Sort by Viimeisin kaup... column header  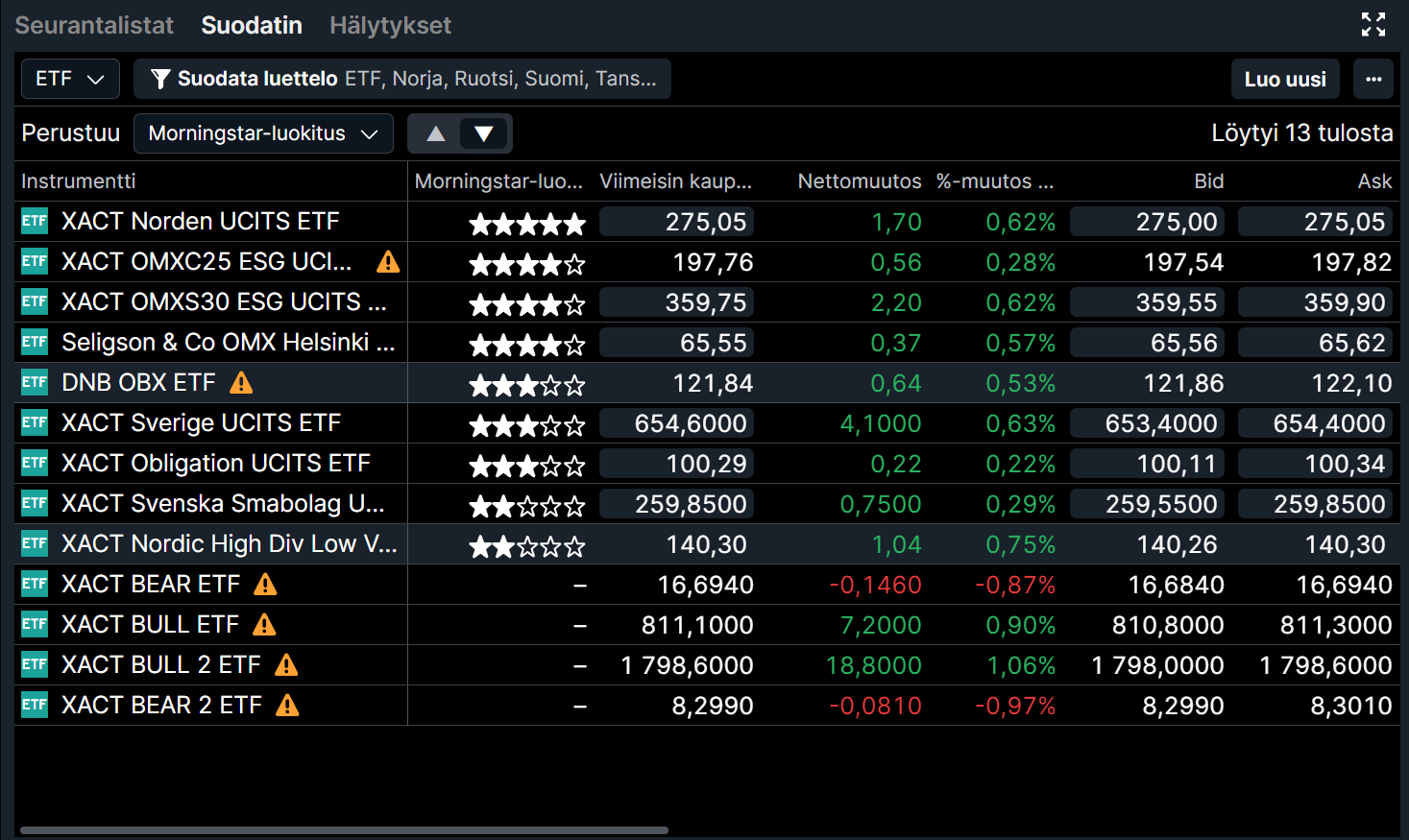pyautogui.click(x=675, y=180)
